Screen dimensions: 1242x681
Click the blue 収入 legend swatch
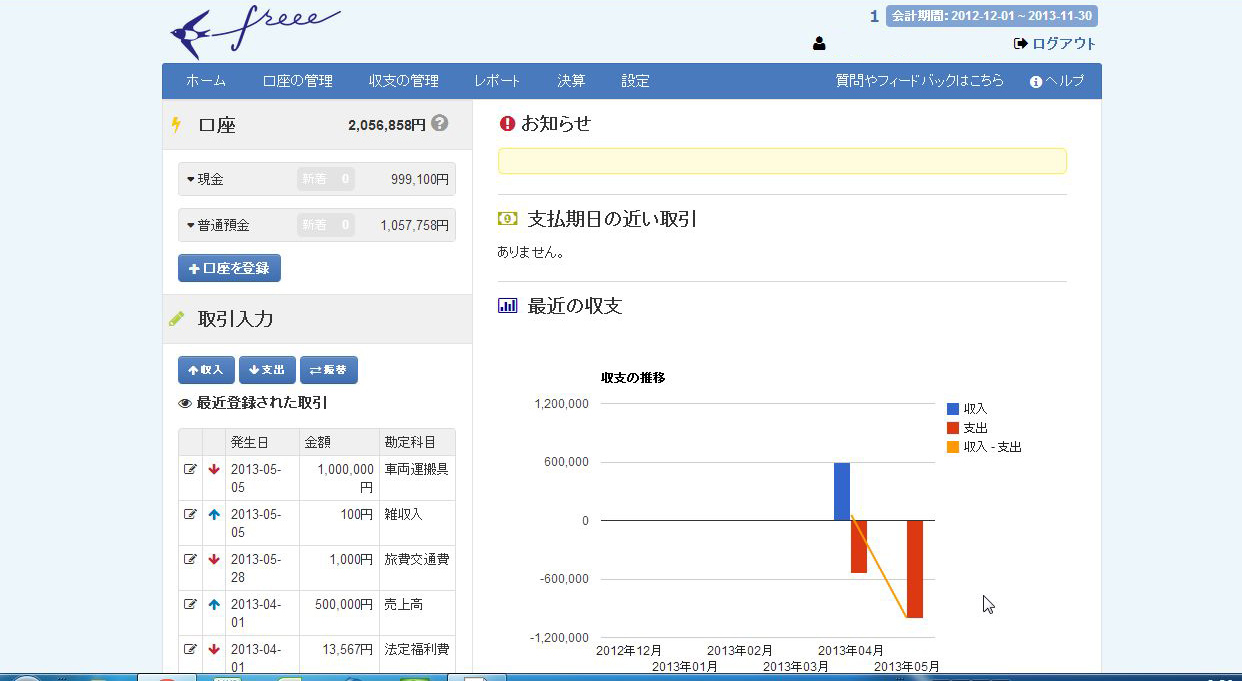(953, 409)
